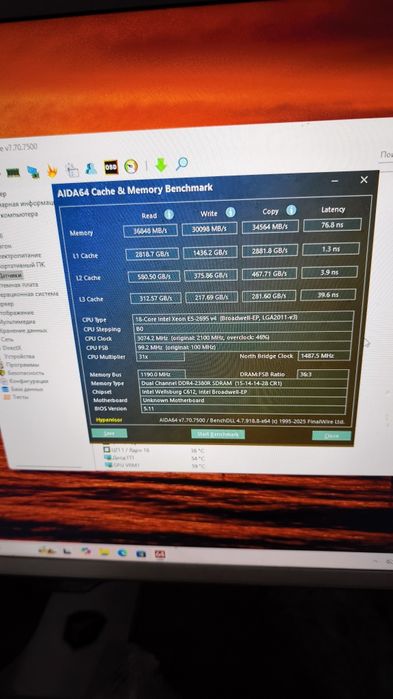The width and height of the screenshot is (393, 699).
Task: Click the blue user figure toolbar icon
Action: coord(91,168)
